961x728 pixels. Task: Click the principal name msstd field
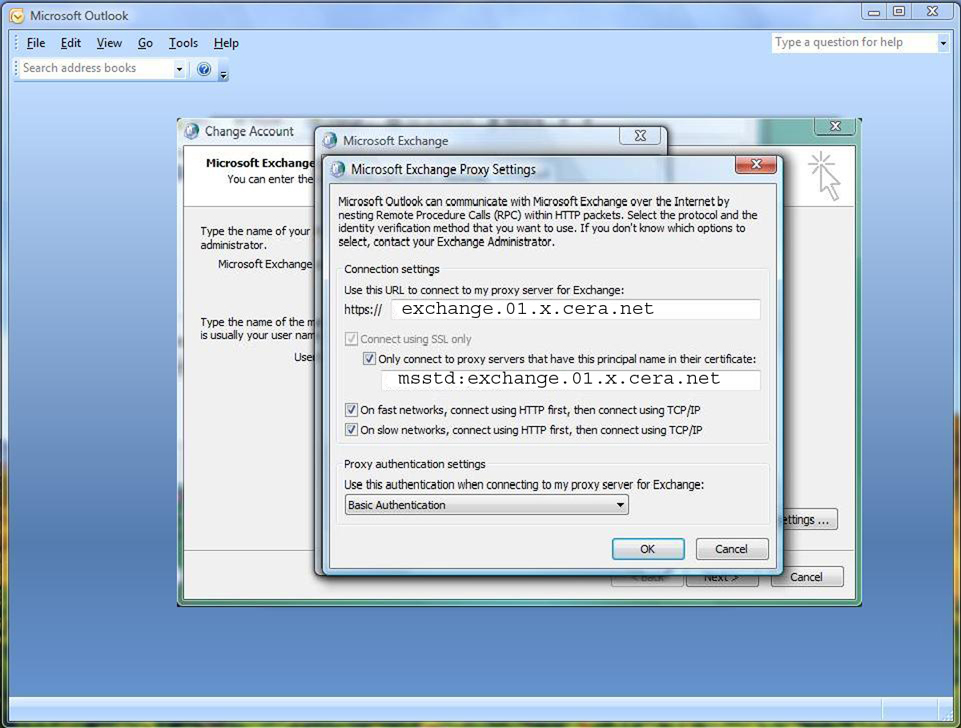click(571, 379)
